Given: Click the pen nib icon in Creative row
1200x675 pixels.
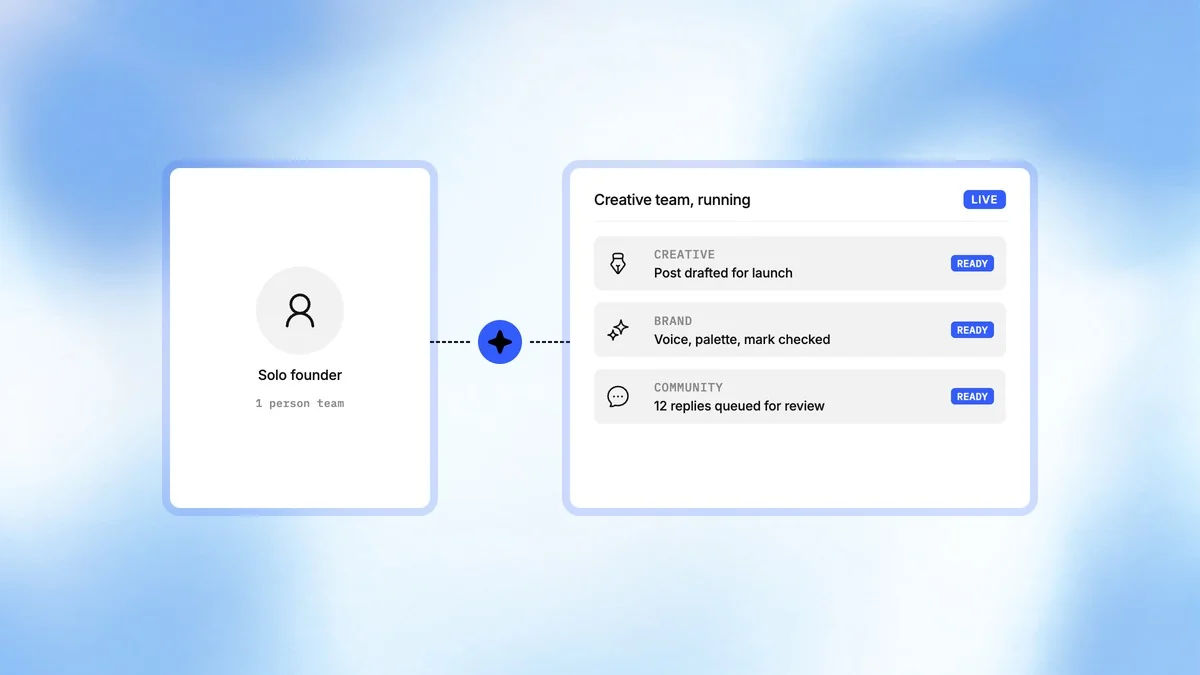Looking at the screenshot, I should click(618, 263).
